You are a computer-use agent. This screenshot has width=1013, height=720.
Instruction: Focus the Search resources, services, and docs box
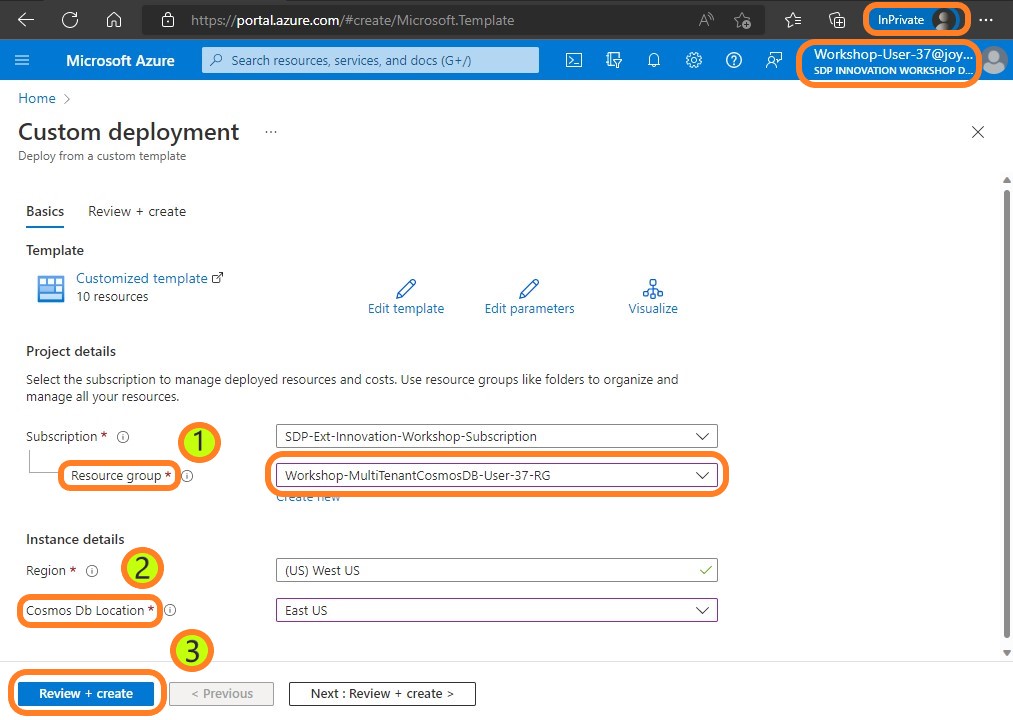(370, 60)
